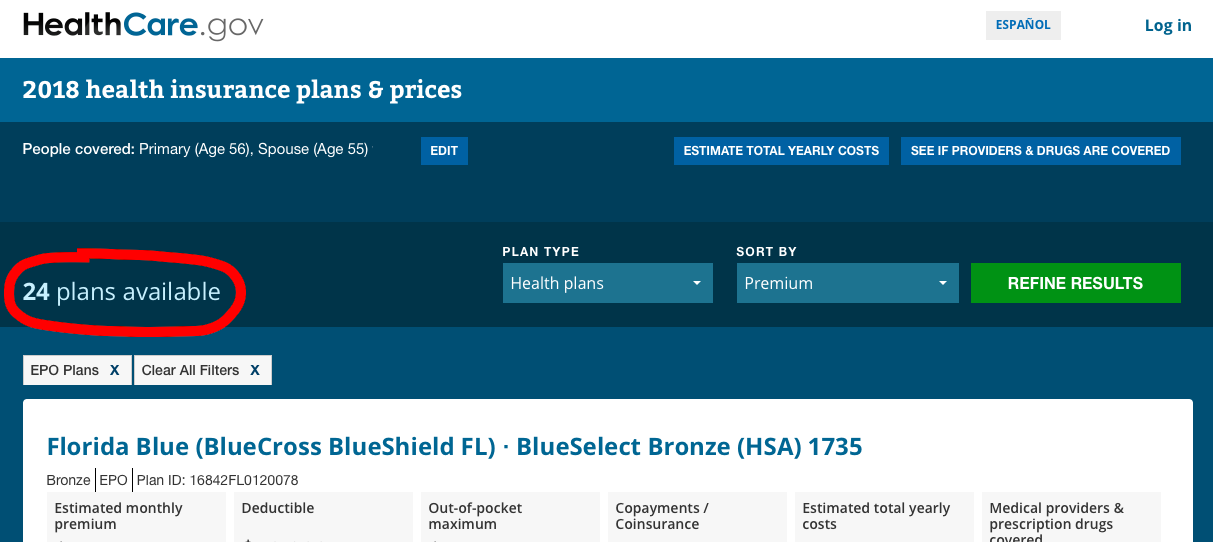Open the Sort By Premium dropdown
This screenshot has width=1213, height=542.
847,283
